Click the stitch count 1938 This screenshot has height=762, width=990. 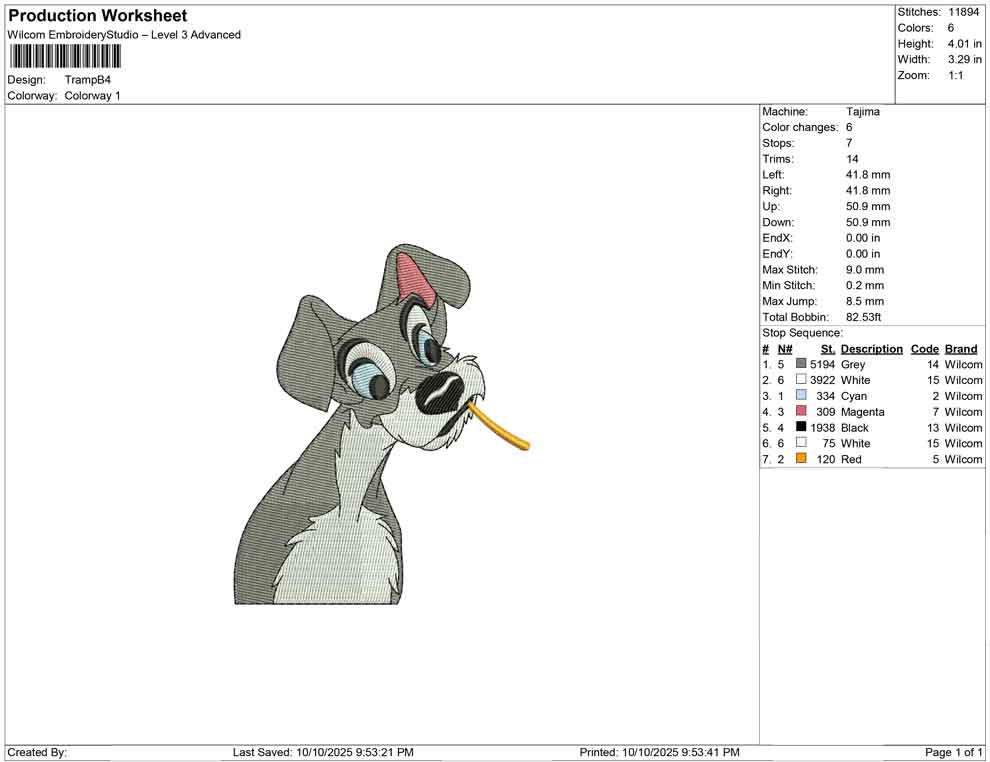823,427
